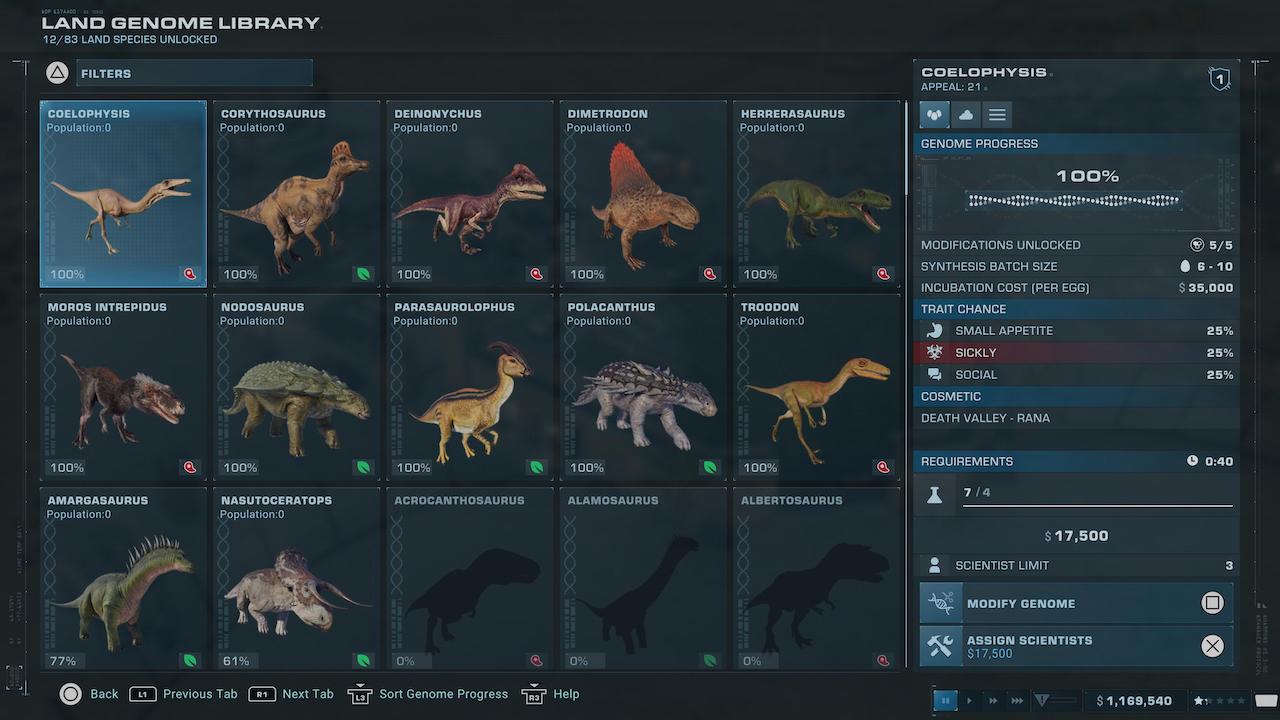Click the Incubation Cost row
Screen dimensions: 1280x720
tap(1076, 287)
